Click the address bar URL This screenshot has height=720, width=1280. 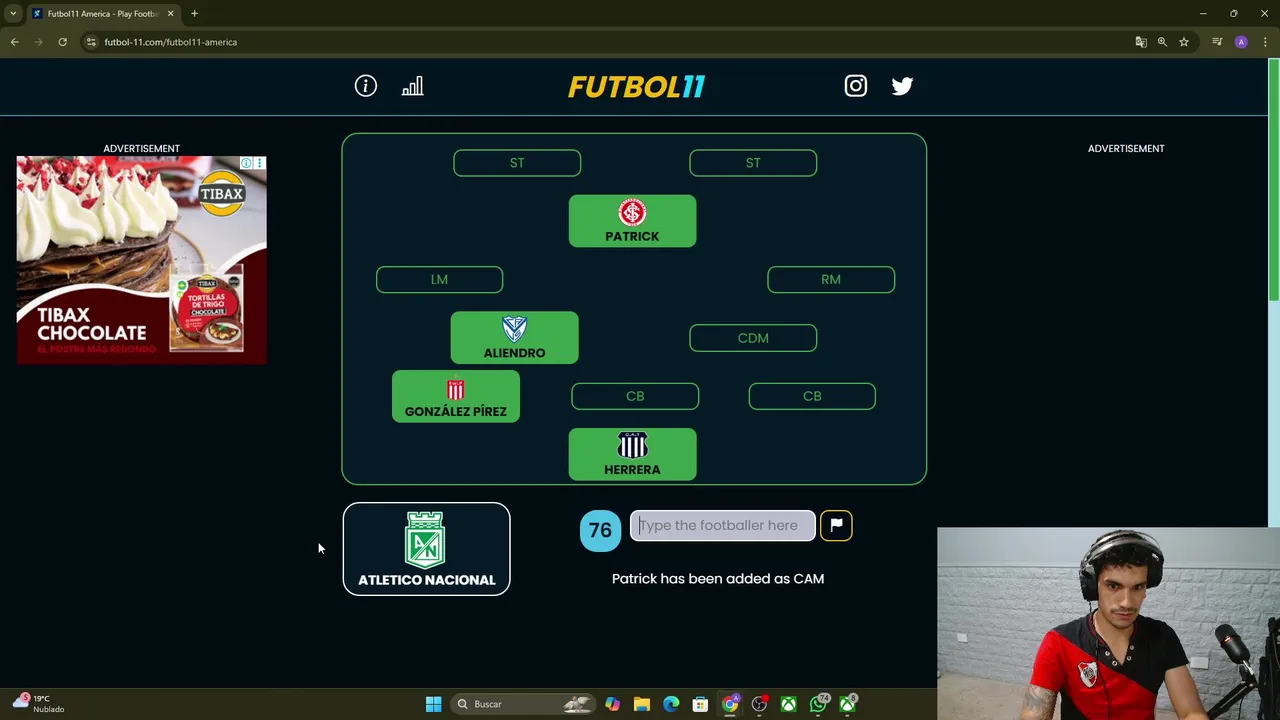(170, 42)
